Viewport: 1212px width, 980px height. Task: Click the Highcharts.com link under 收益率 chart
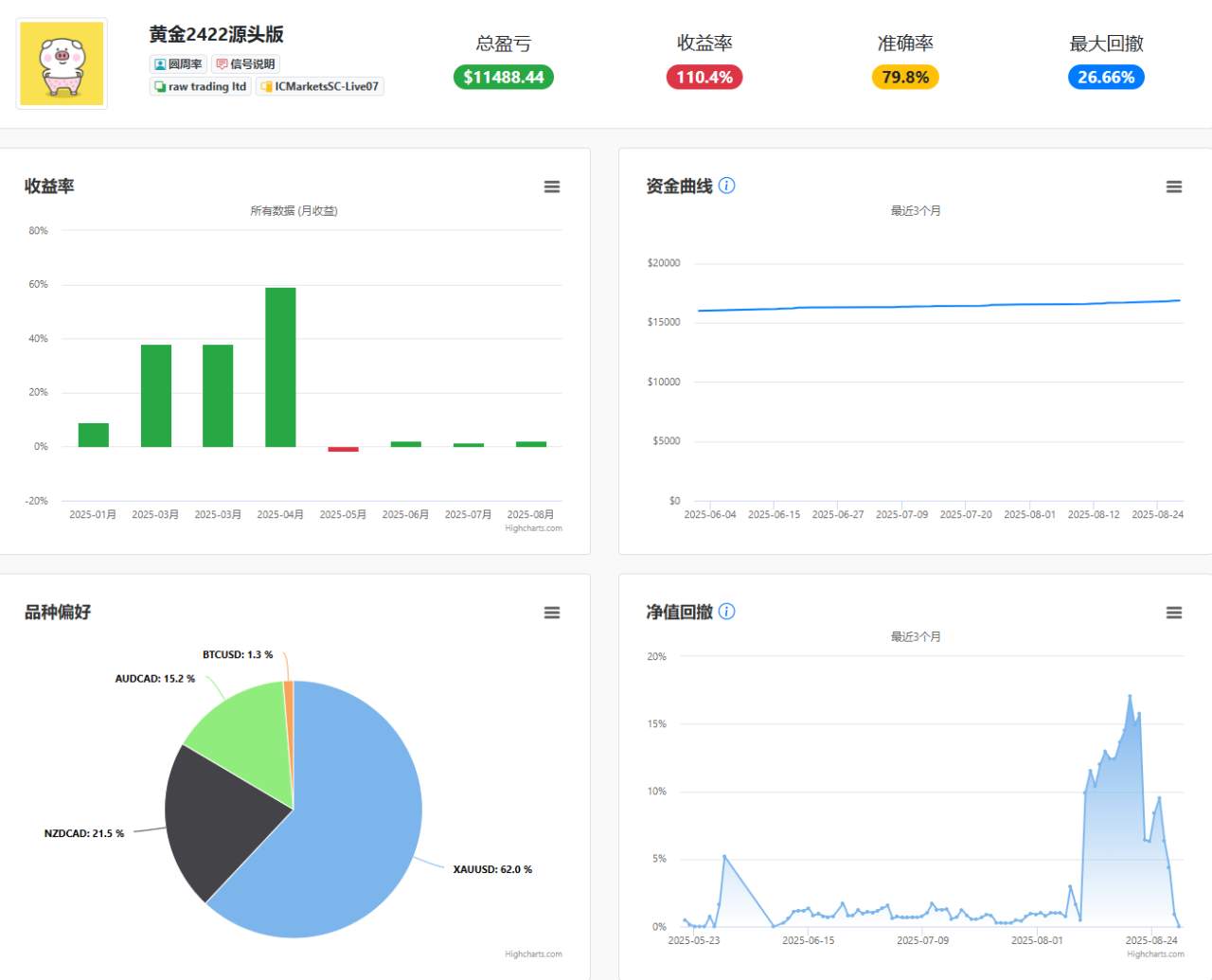coord(533,528)
